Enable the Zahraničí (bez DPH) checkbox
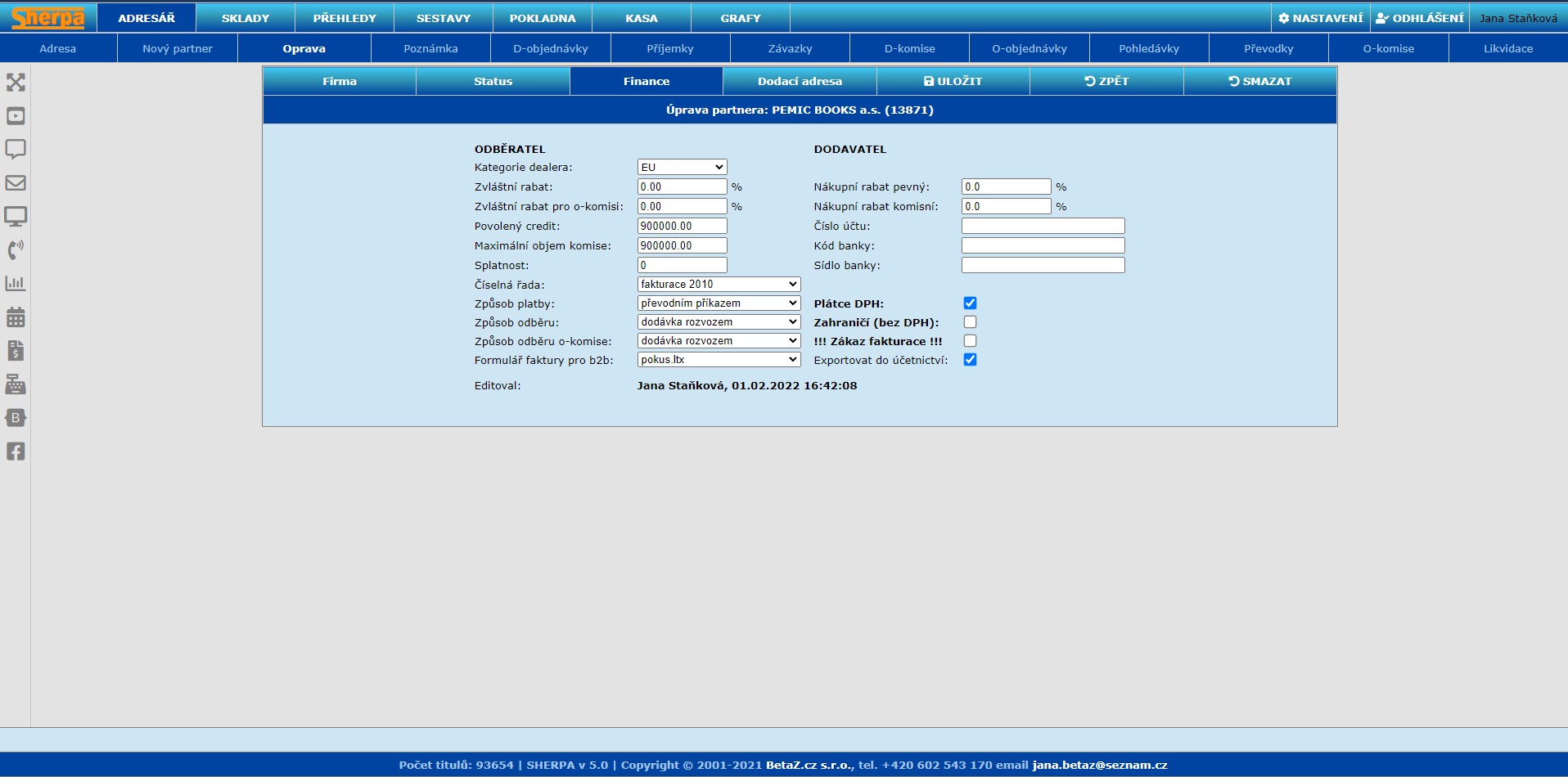Image resolution: width=1568 pixels, height=777 pixels. (970, 322)
